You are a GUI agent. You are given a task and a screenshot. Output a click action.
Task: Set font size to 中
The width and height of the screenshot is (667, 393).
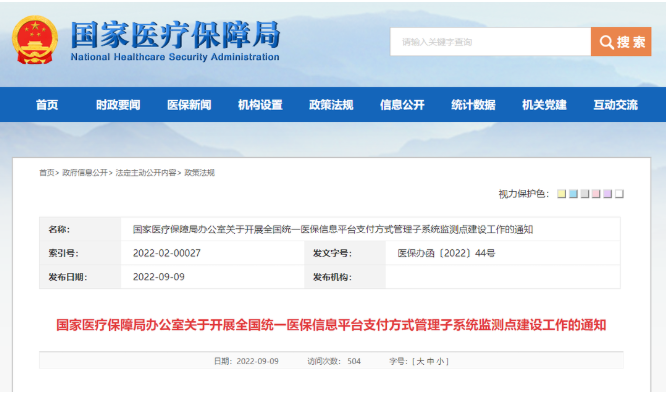[x=430, y=362]
